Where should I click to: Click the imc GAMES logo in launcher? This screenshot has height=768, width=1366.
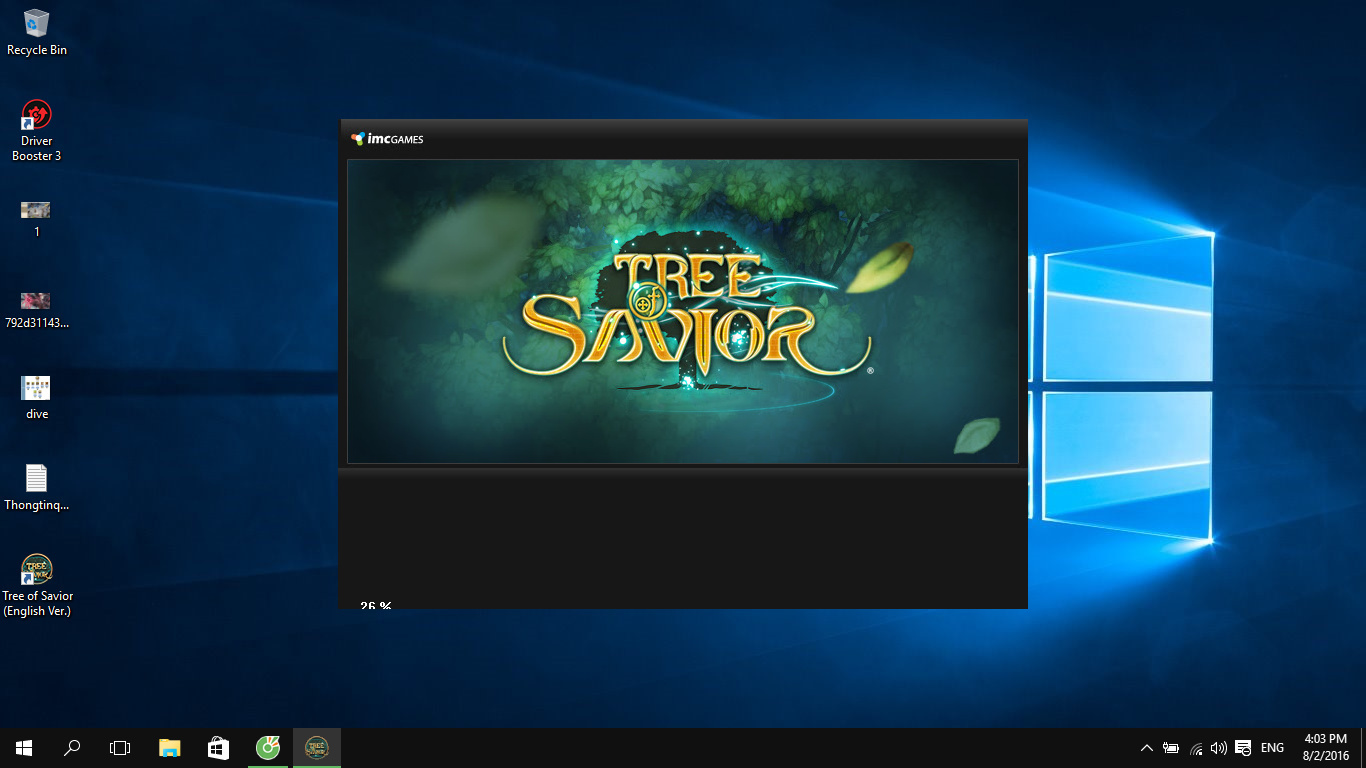click(387, 139)
